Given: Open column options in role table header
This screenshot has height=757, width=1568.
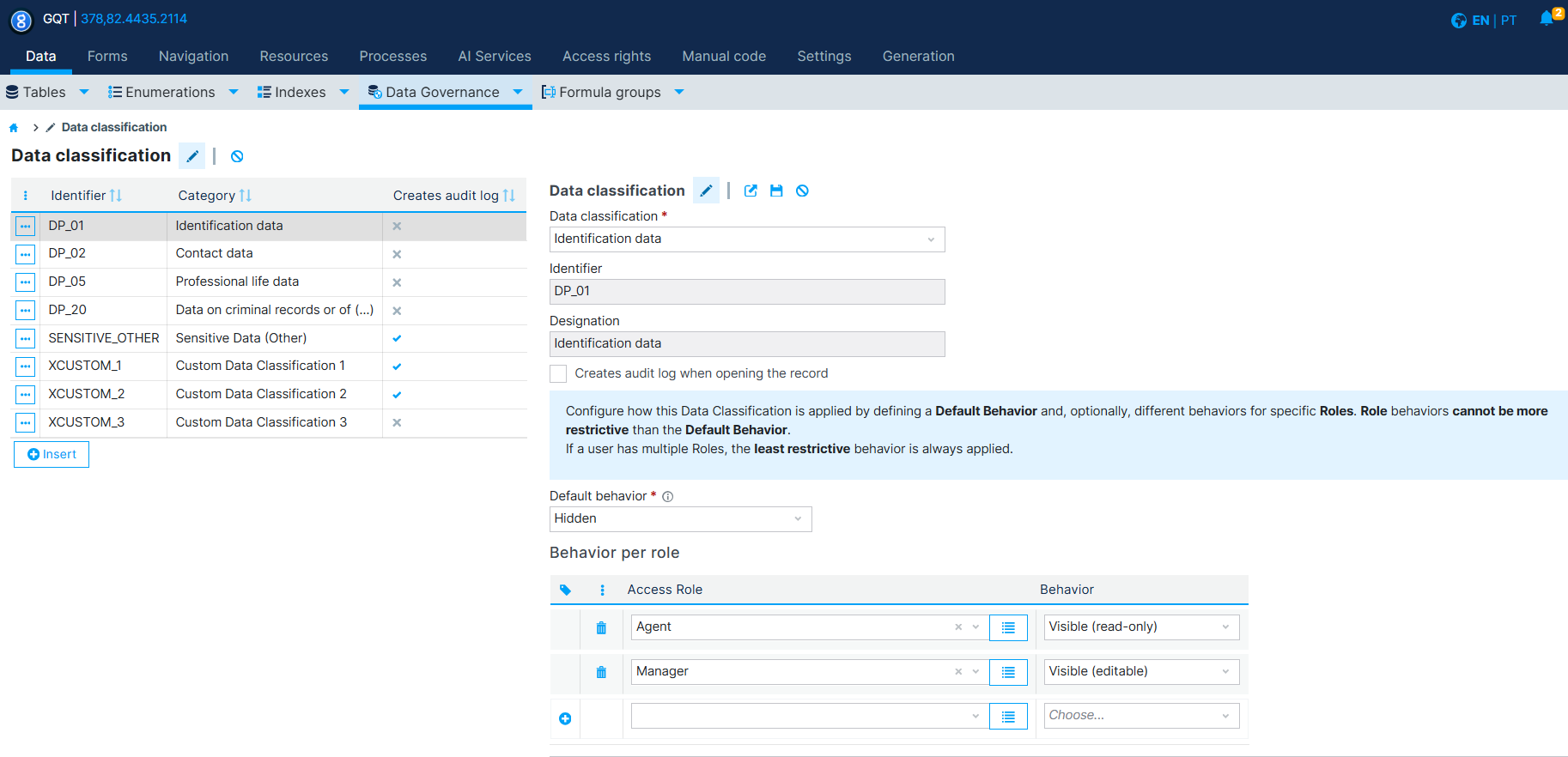Looking at the screenshot, I should (x=602, y=590).
